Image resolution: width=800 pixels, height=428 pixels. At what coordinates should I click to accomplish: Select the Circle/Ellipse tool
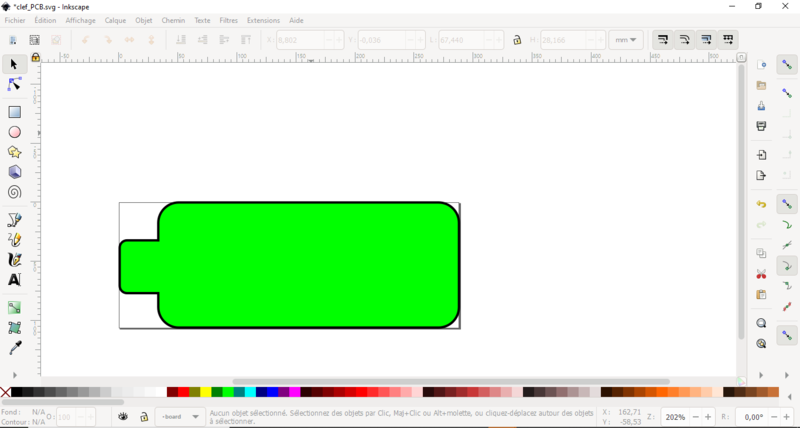[14, 132]
